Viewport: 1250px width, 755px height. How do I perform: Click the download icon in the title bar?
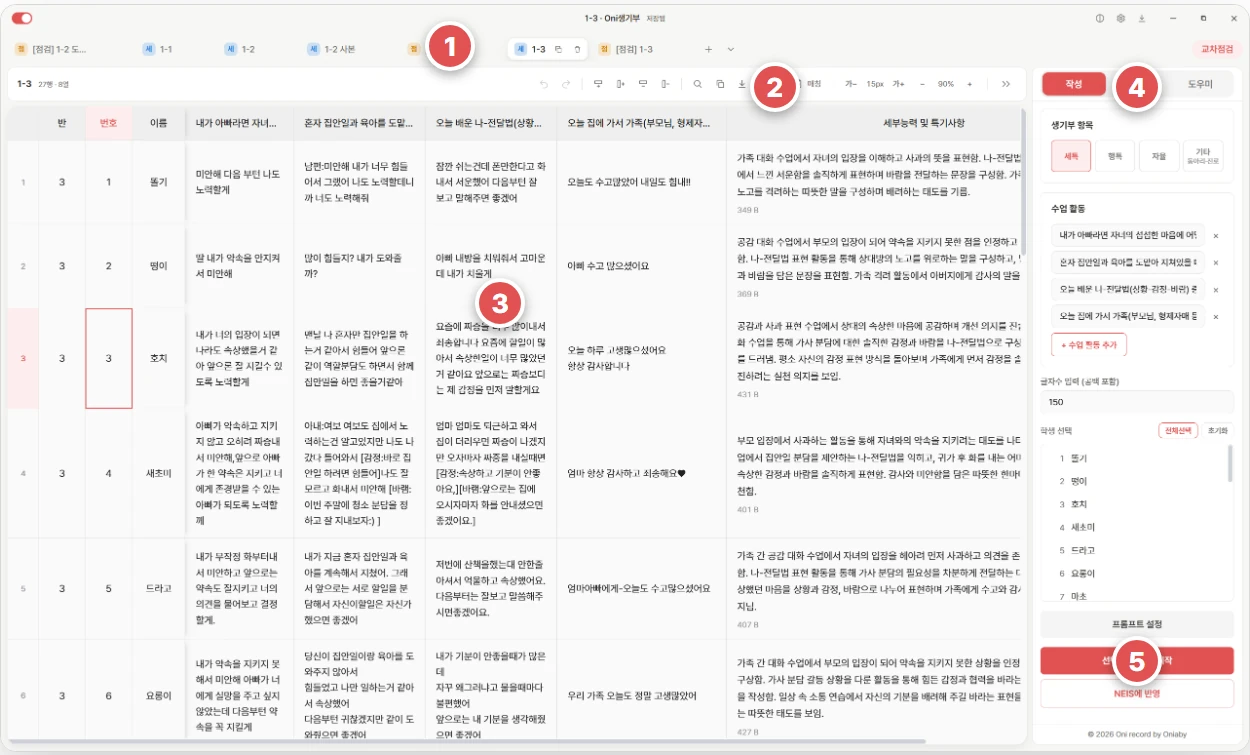click(1142, 18)
